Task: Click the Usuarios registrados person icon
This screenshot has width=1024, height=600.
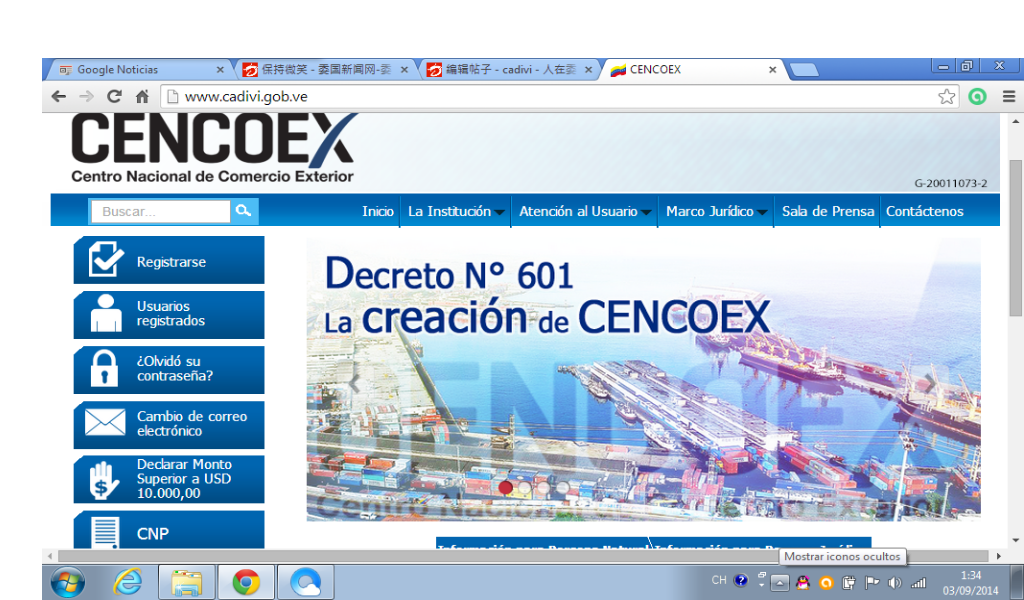Action: (x=106, y=314)
